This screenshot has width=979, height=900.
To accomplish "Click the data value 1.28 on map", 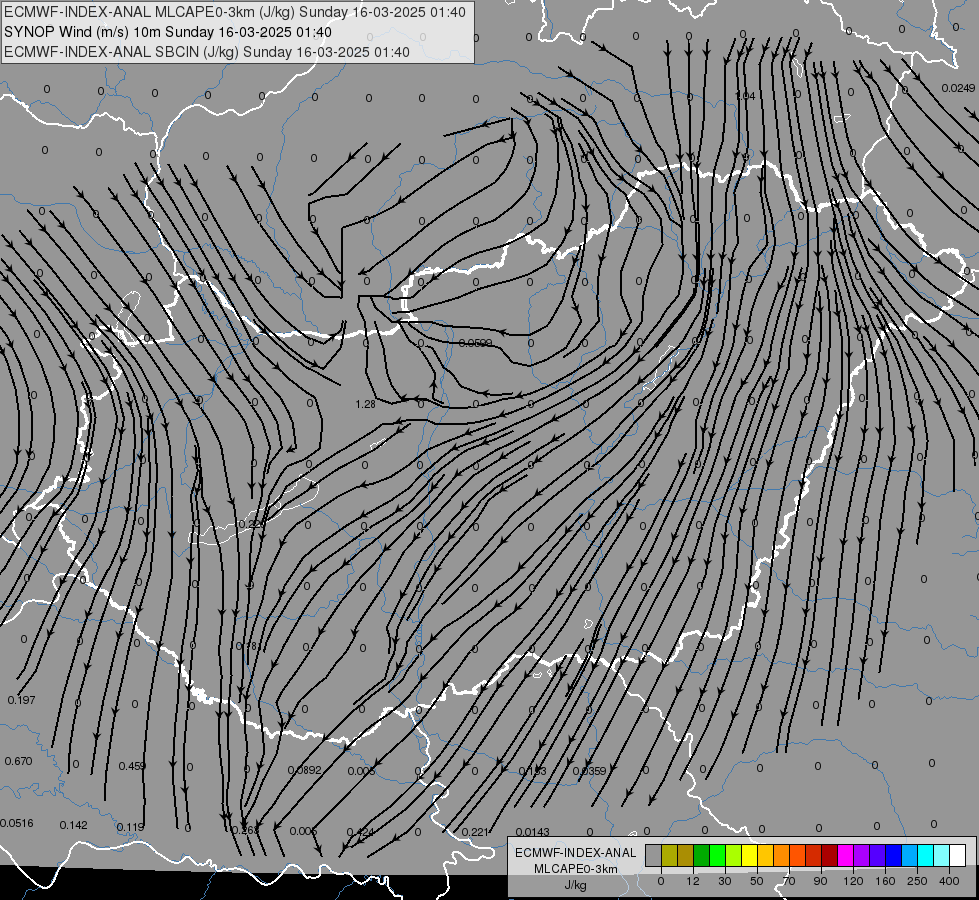I will [x=365, y=404].
